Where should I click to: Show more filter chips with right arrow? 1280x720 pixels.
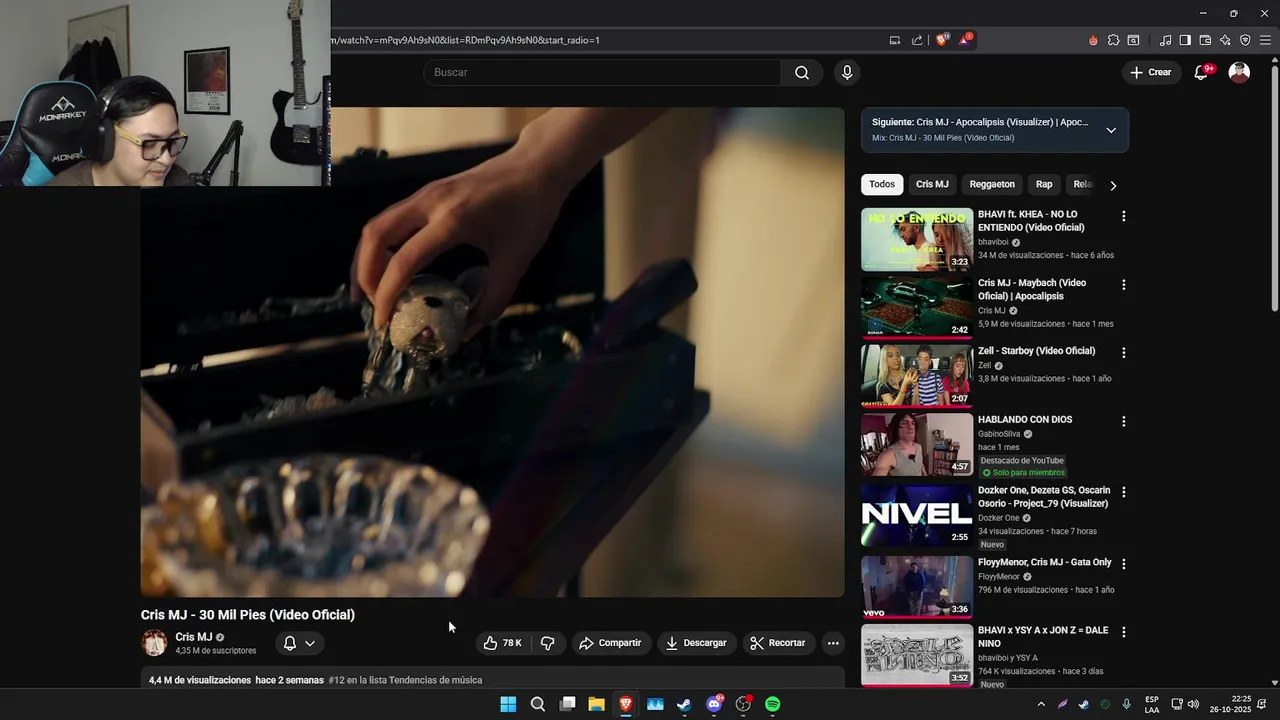pos(1113,185)
